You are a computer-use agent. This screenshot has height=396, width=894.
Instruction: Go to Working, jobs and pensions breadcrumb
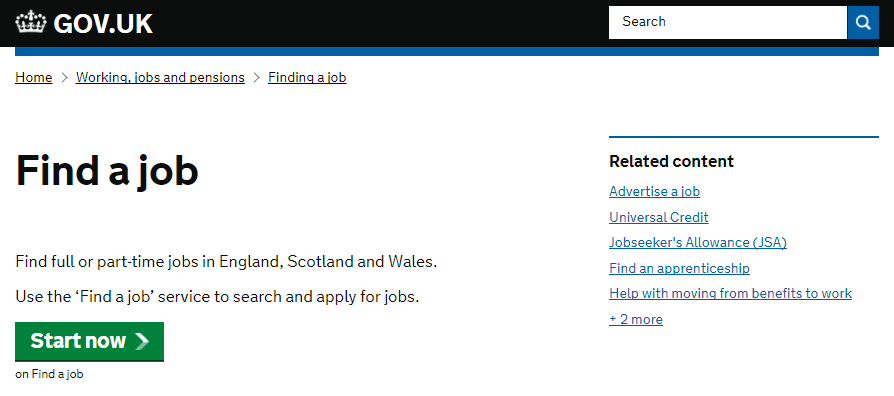tap(160, 77)
